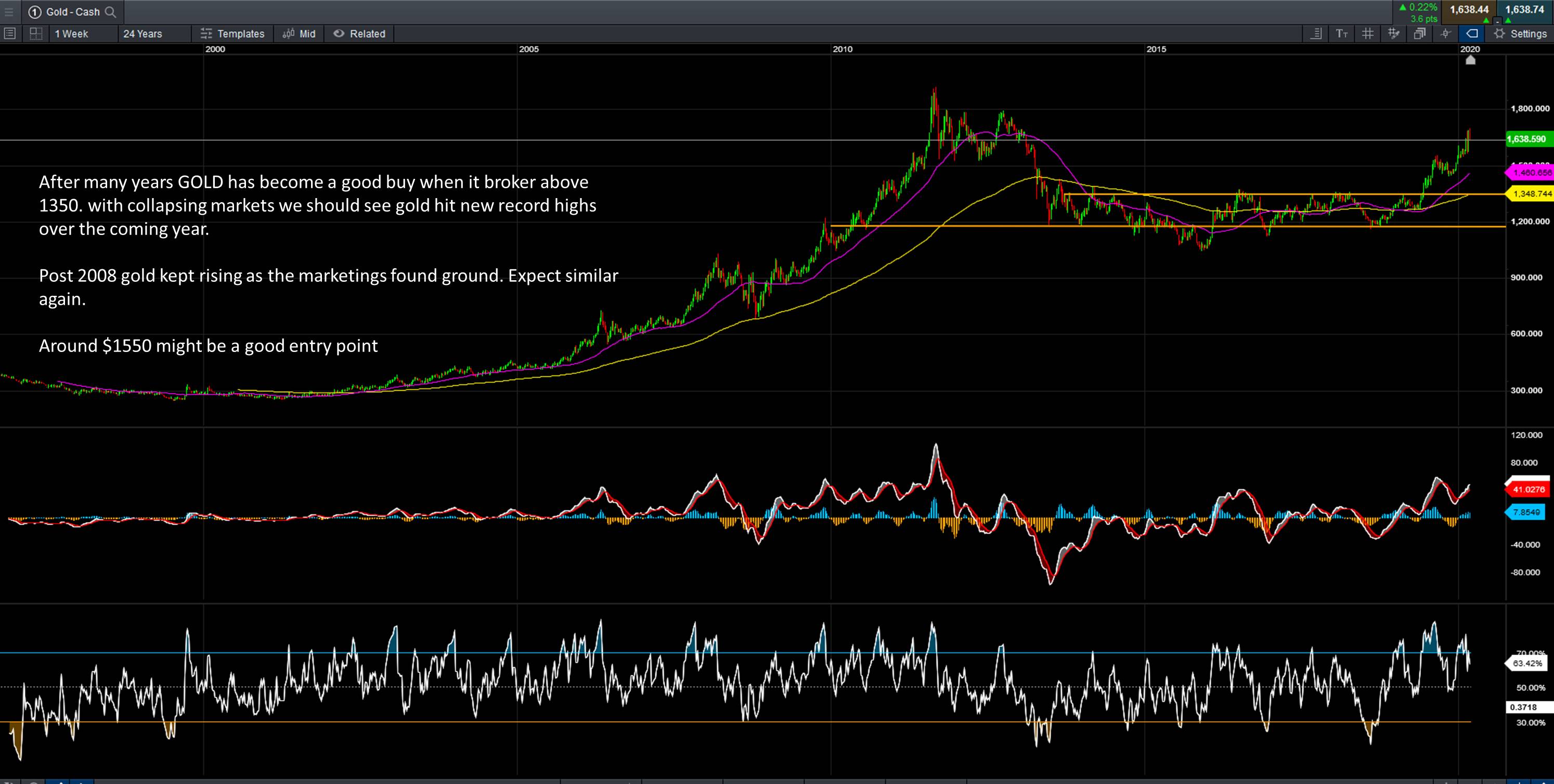The height and width of the screenshot is (784, 1554).
Task: Open the list panel icon
Action: (10, 34)
